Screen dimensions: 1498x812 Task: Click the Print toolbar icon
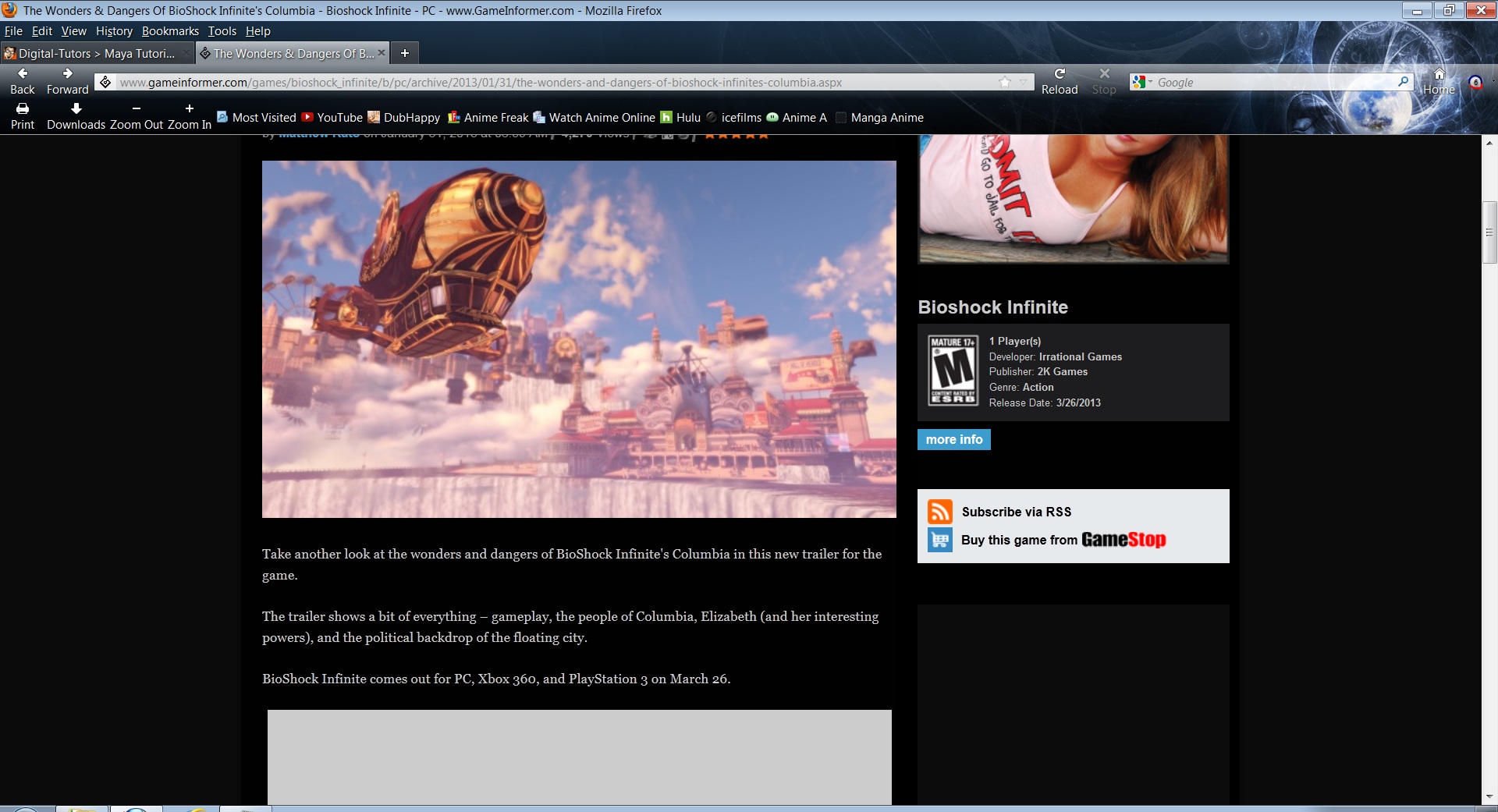[x=23, y=109]
